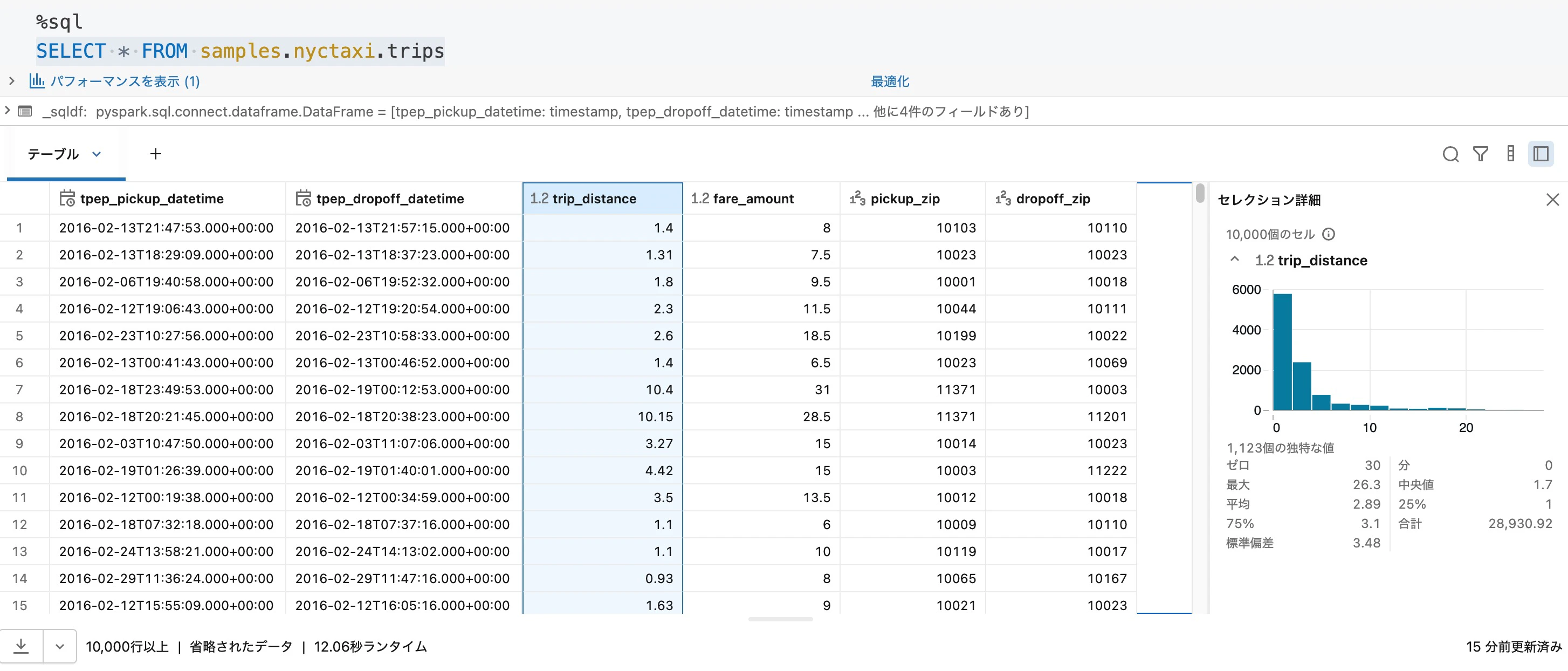Viewport: 1568px width, 671px height.
Task: Click dropoff_zip cell 10167
Action: coord(1061,578)
